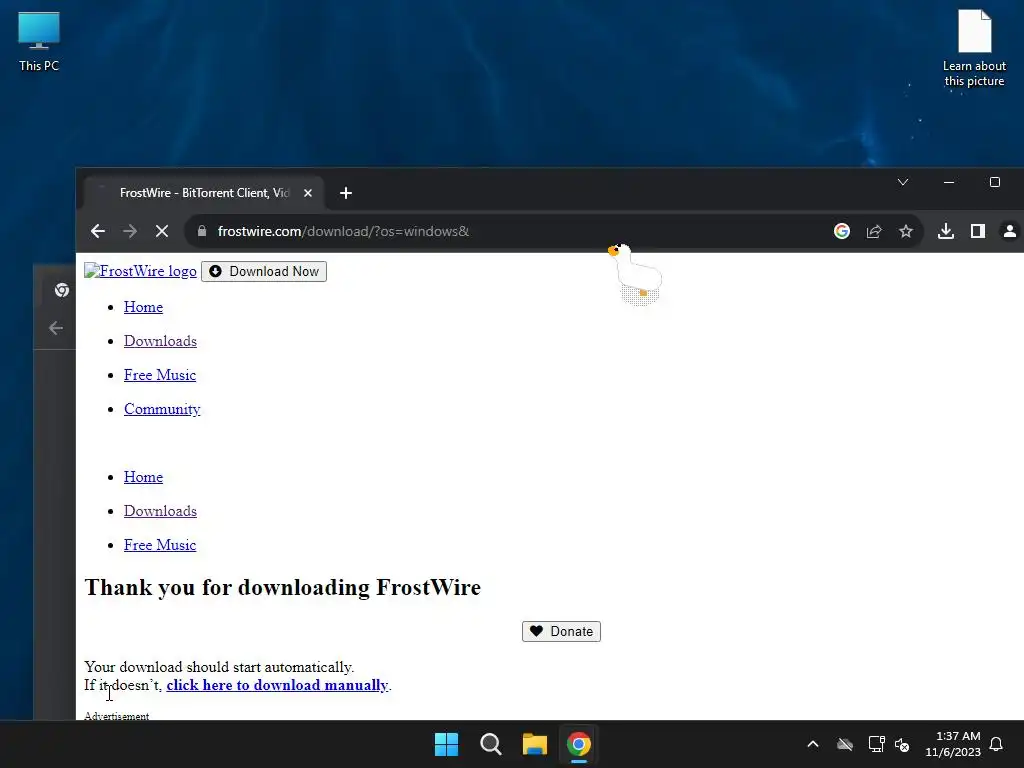Click back arrow in the background window
This screenshot has width=1024, height=768.
point(56,328)
